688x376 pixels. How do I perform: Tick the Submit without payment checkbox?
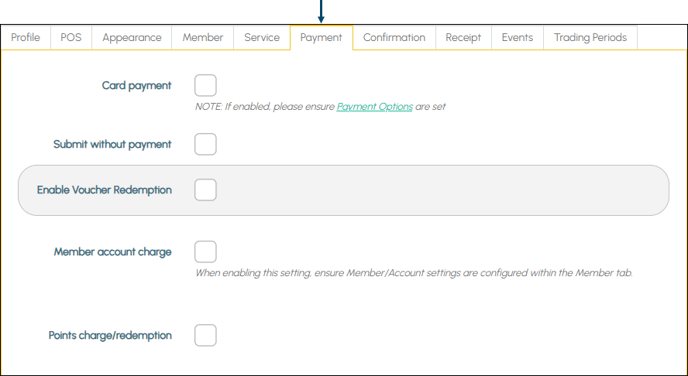point(205,144)
